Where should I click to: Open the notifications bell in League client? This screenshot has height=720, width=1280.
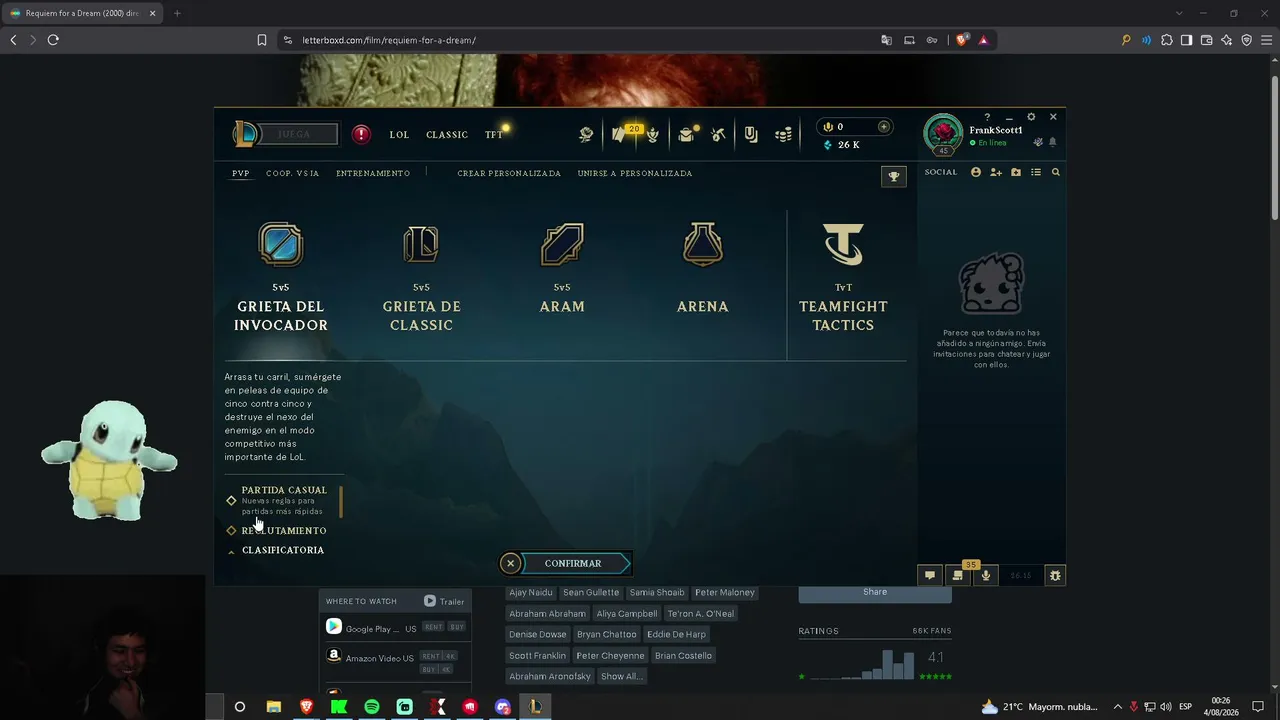pyautogui.click(x=1052, y=143)
